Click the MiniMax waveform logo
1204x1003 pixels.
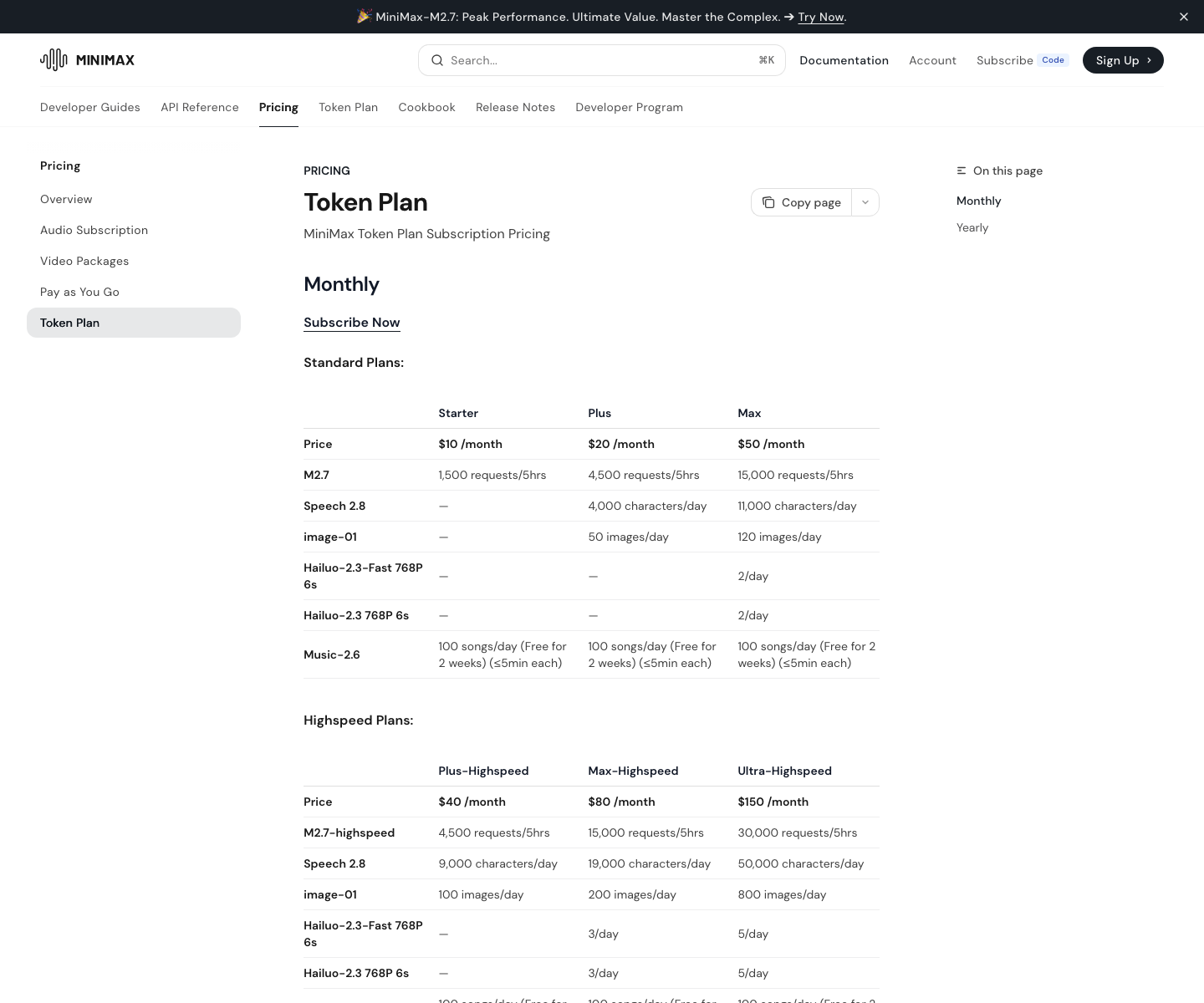53,59
